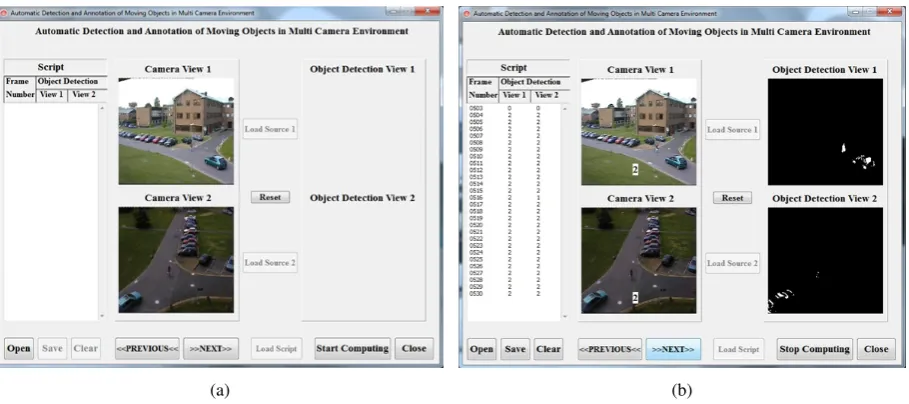Click Load Source 2 in window (b)
The image size is (909, 404).
point(733,263)
